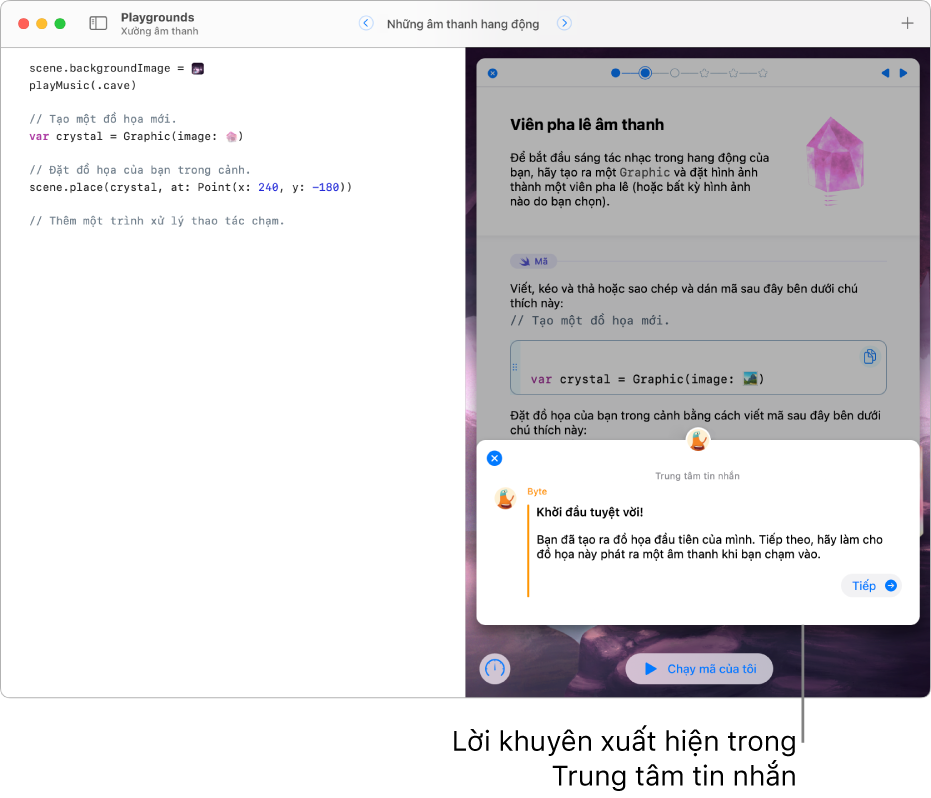
Task: Select the second star progress step
Action: (x=733, y=73)
